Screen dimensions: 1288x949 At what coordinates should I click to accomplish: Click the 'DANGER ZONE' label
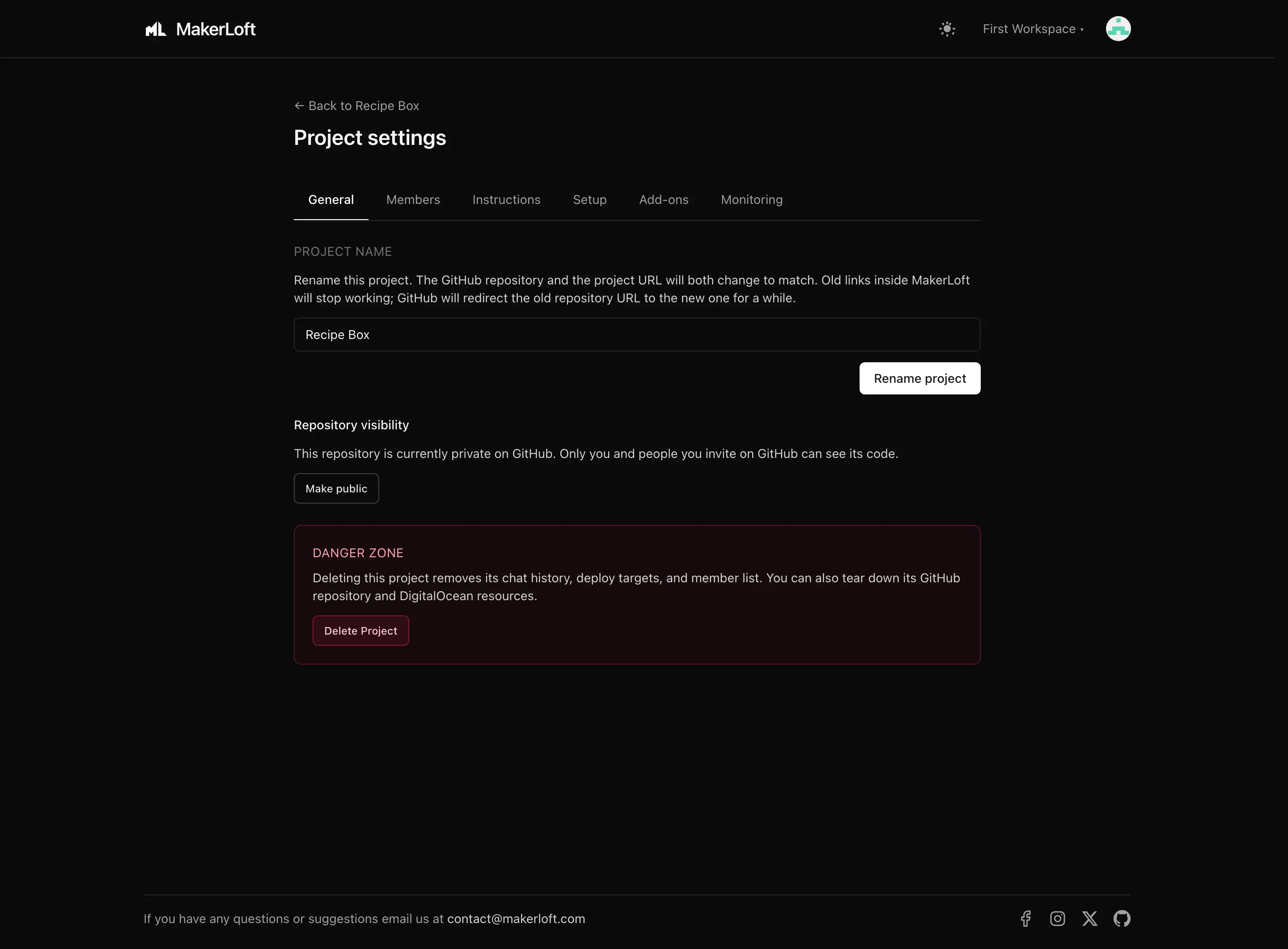[357, 553]
